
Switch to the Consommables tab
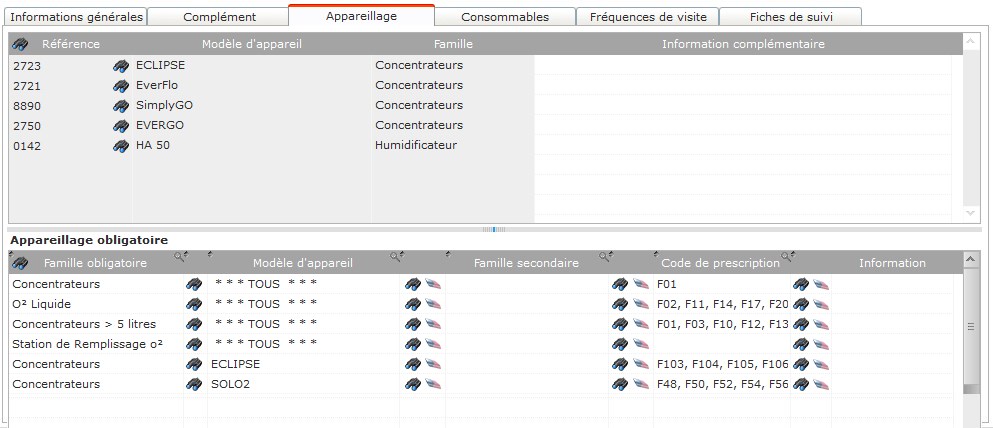(504, 17)
